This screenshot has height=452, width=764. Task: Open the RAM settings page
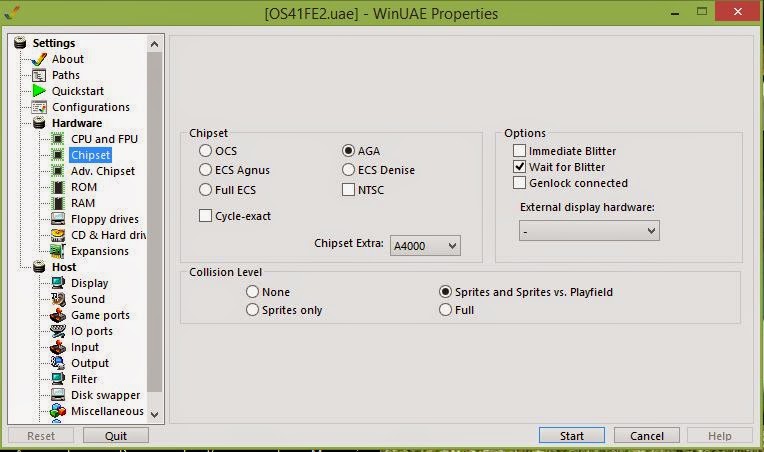(x=83, y=203)
